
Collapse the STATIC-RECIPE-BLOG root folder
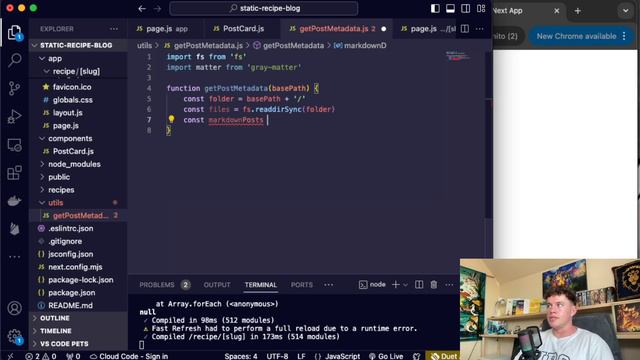78,45
